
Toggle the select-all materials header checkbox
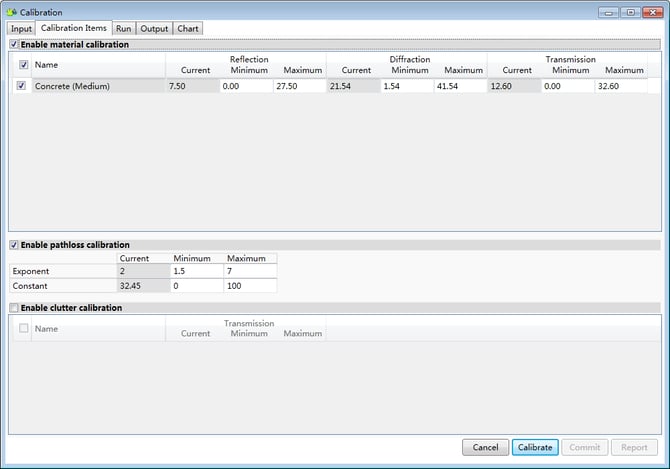24,65
